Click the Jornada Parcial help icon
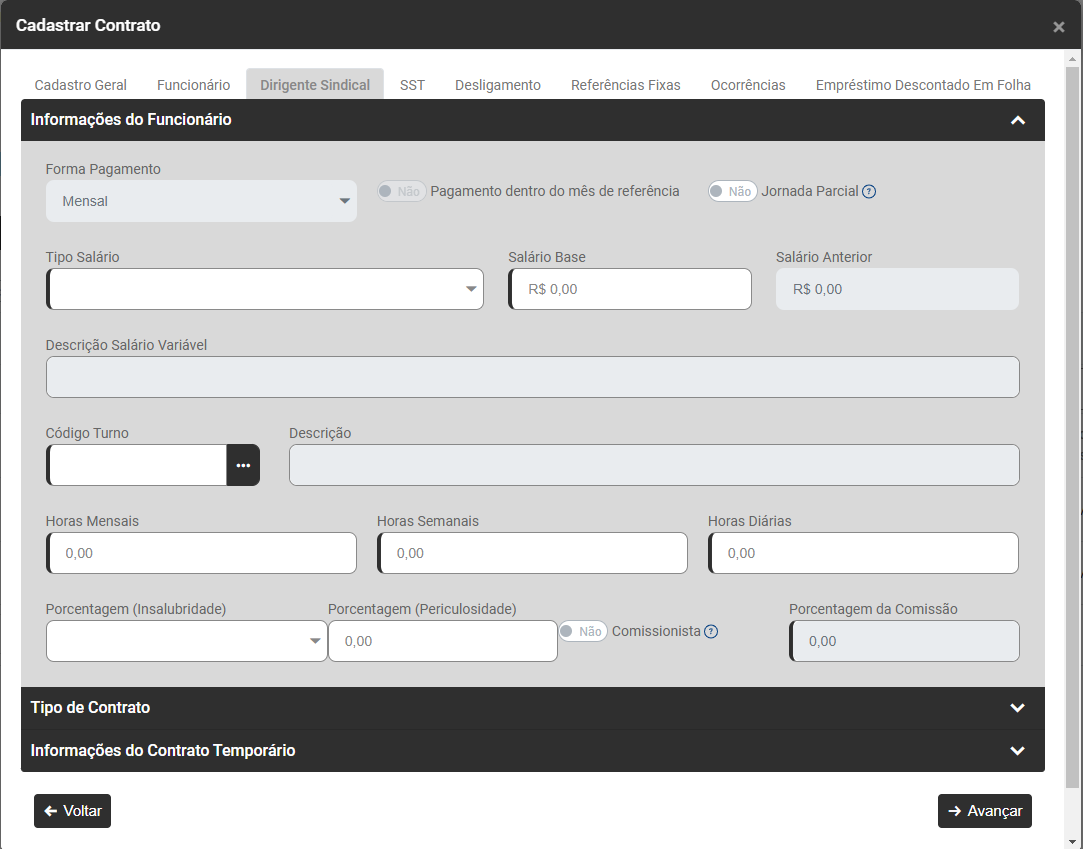The width and height of the screenshot is (1083, 849). coord(869,192)
